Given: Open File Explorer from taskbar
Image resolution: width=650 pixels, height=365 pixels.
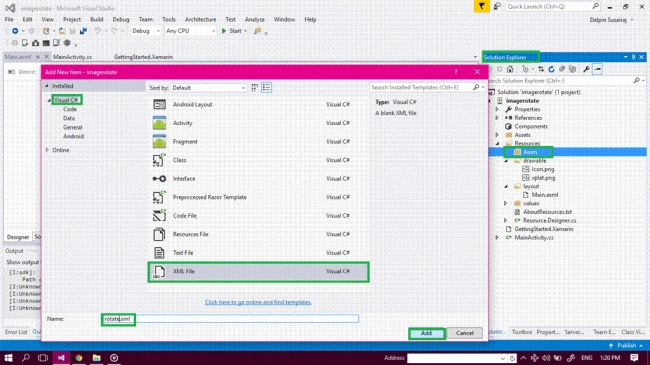Looking at the screenshot, I should coord(97,358).
